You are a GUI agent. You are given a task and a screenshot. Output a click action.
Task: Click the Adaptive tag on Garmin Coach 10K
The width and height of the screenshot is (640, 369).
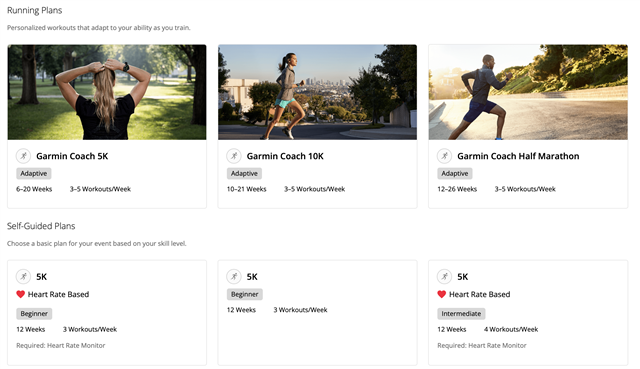tap(244, 173)
